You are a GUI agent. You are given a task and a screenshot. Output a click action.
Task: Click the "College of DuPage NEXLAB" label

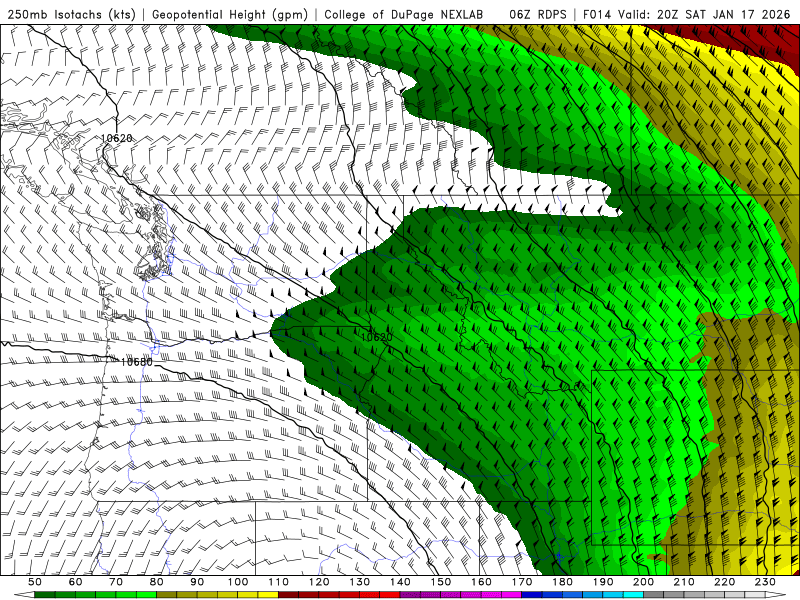[404, 14]
